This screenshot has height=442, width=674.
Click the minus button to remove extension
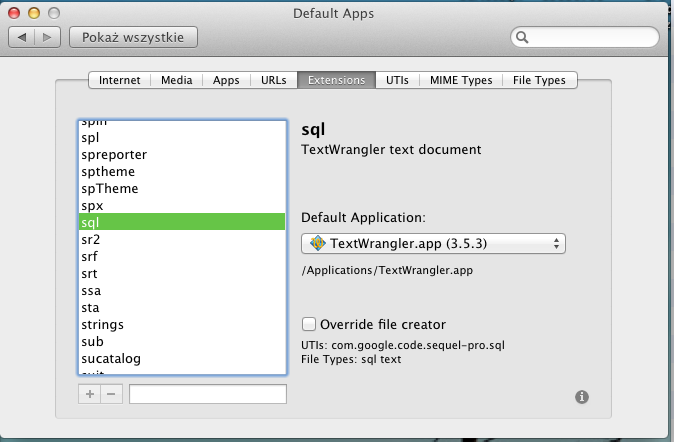pyautogui.click(x=111, y=394)
